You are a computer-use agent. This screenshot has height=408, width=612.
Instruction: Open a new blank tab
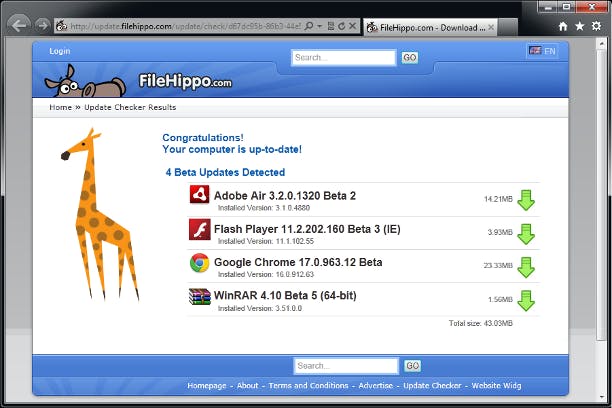coord(507,27)
